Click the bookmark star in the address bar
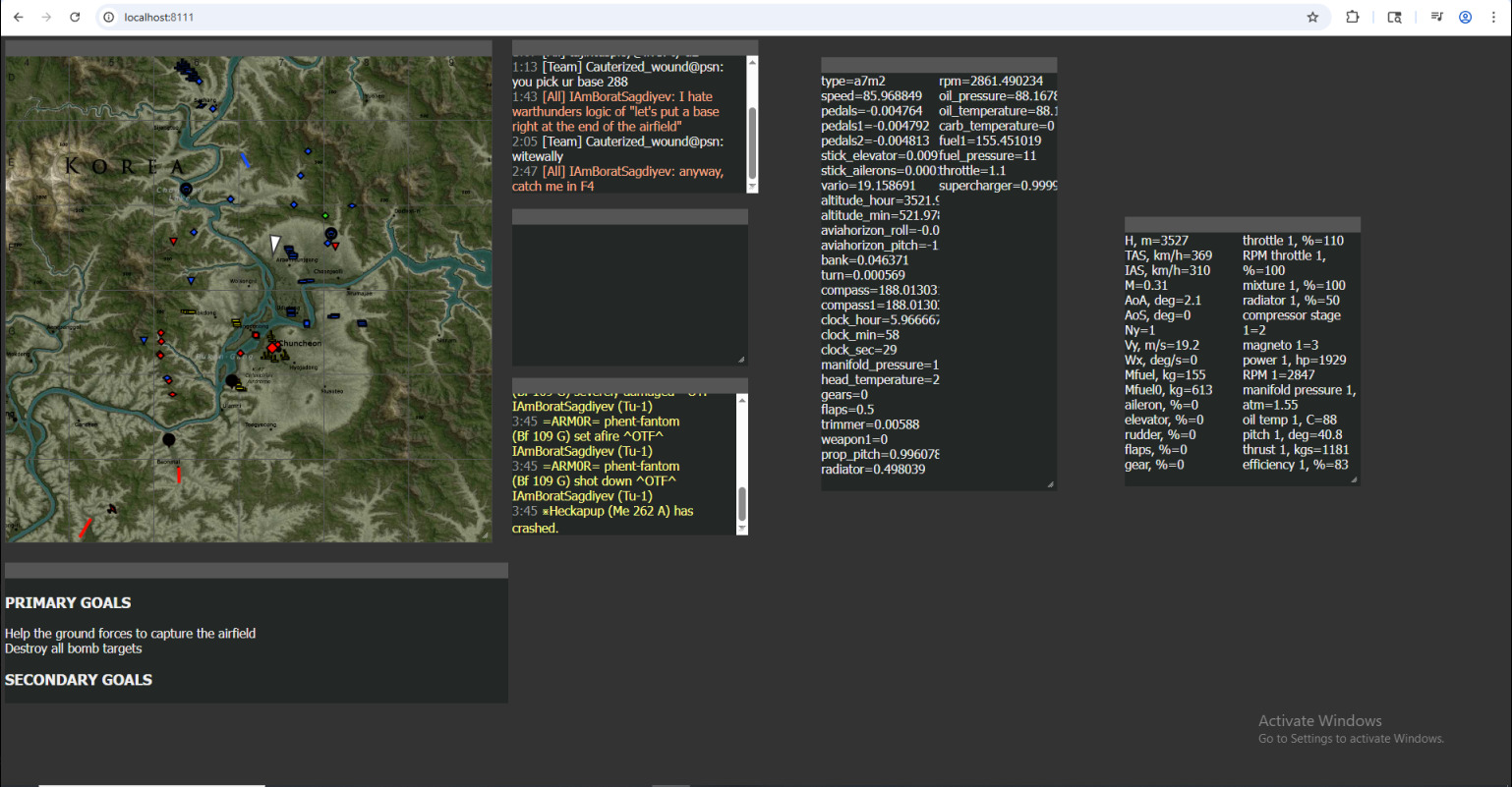Screen dimensions: 1512x787 [x=1311, y=17]
